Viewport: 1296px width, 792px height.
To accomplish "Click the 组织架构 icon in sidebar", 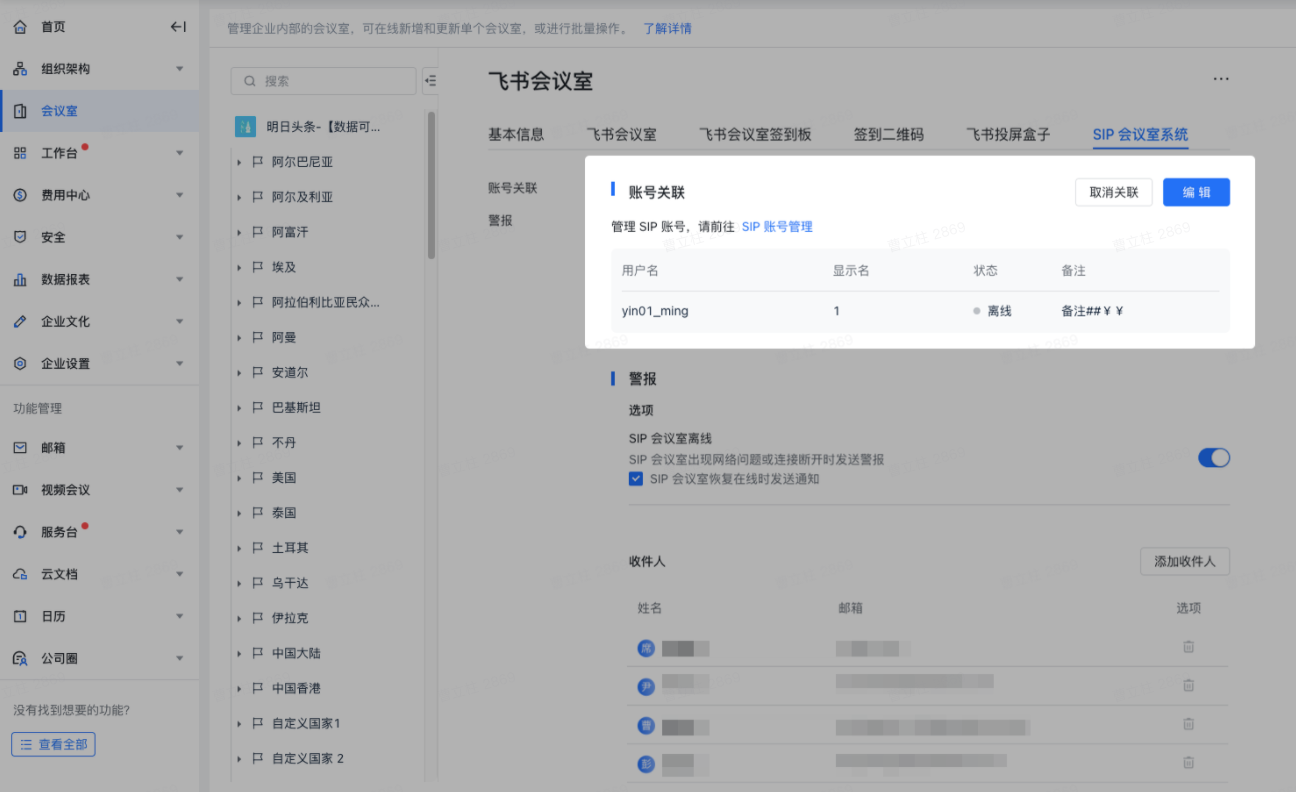I will click(x=20, y=69).
